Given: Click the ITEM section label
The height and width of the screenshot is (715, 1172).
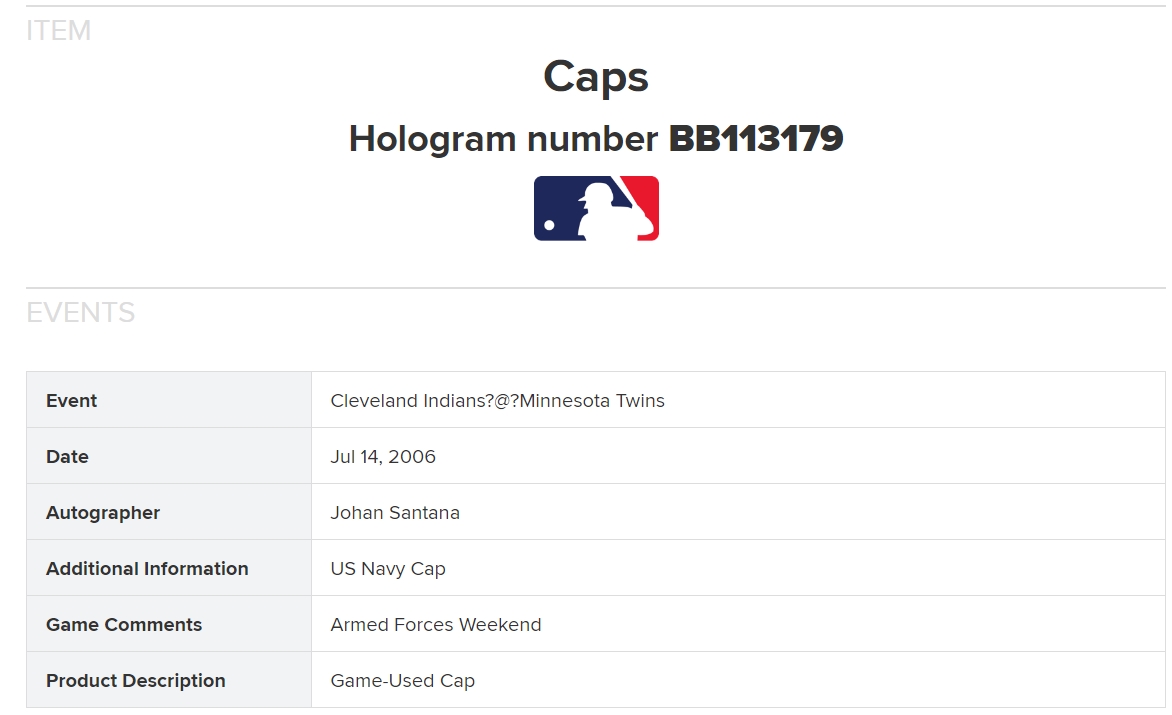Looking at the screenshot, I should [58, 31].
